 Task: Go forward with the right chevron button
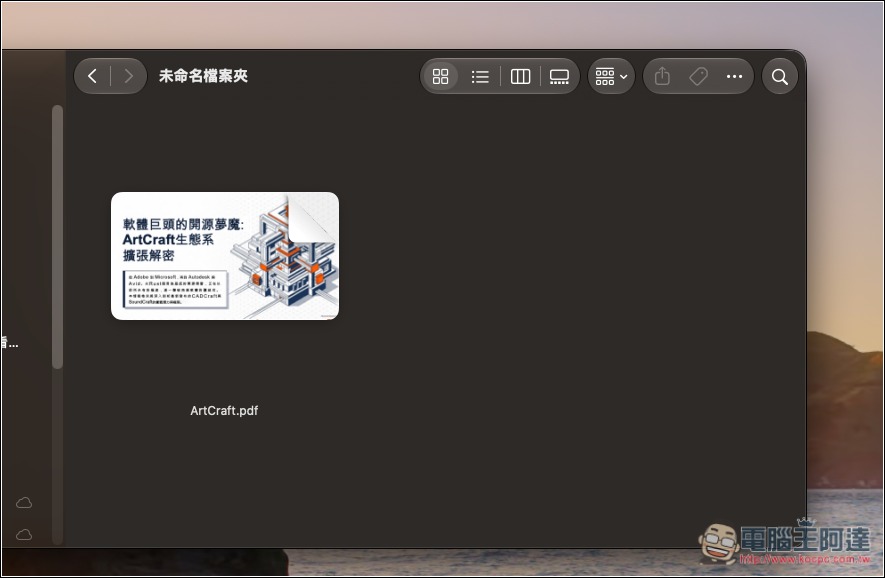(128, 76)
